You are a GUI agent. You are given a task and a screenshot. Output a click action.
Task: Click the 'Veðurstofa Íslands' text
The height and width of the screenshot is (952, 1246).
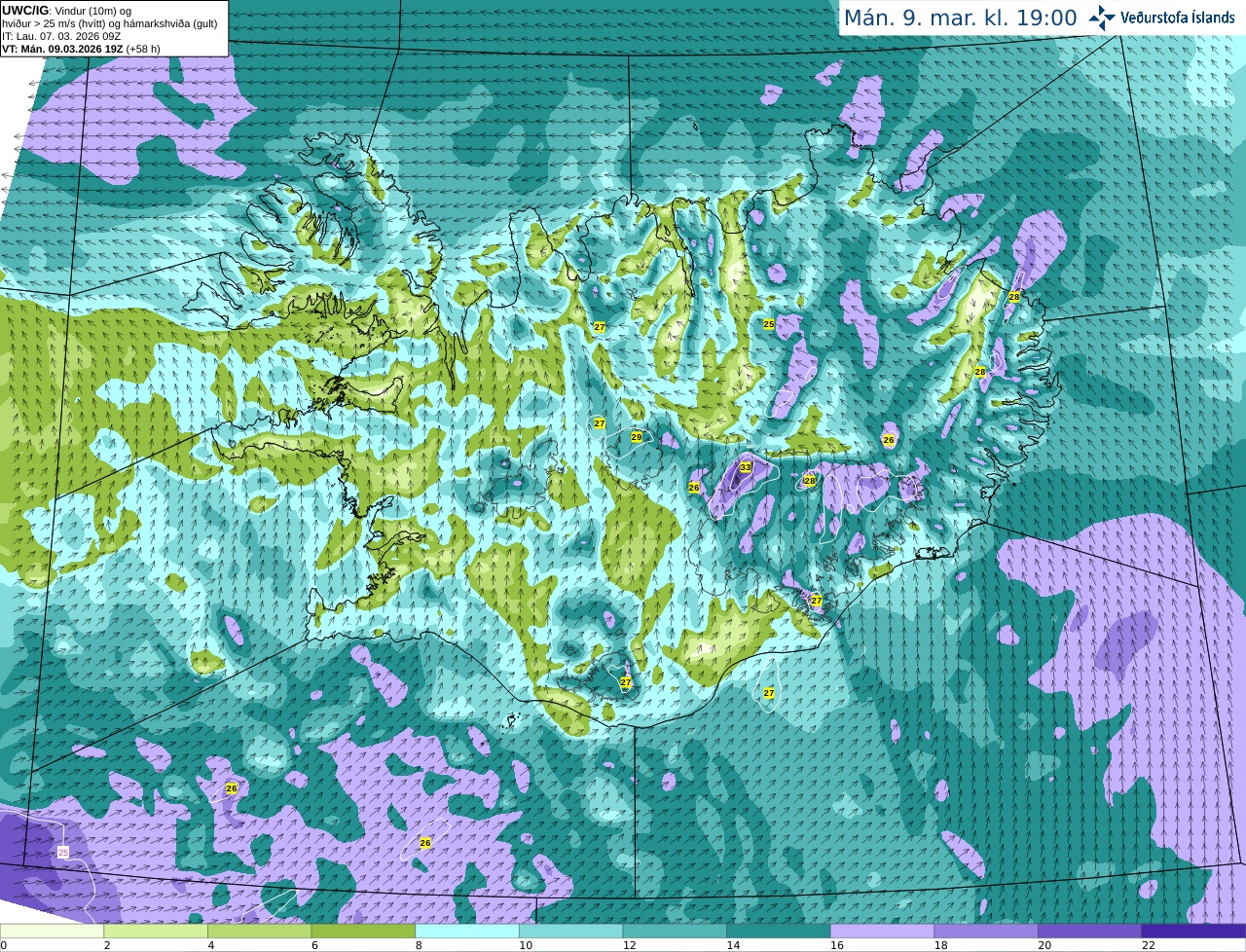pyautogui.click(x=1178, y=18)
